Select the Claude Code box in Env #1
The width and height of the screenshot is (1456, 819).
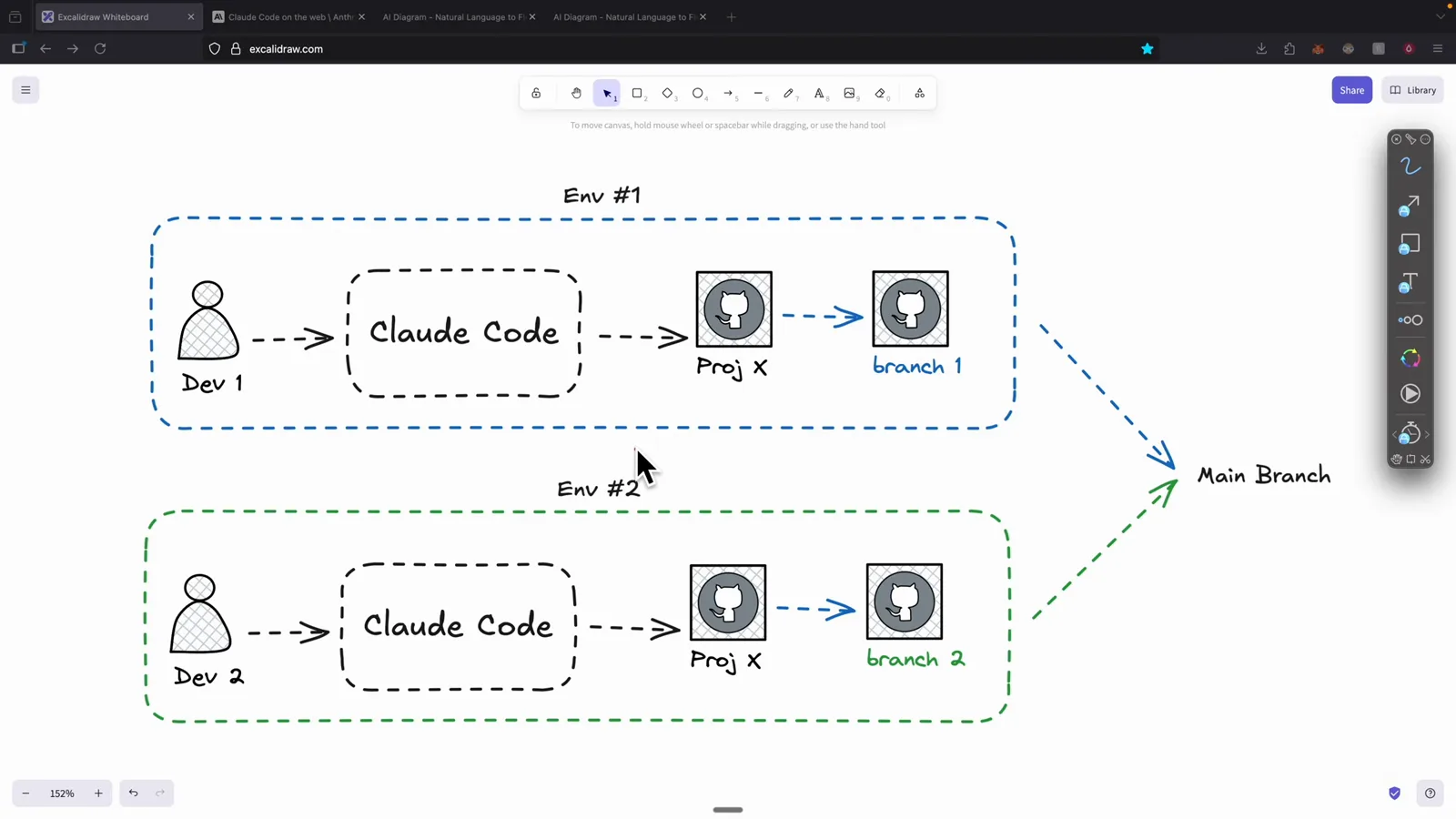[464, 333]
